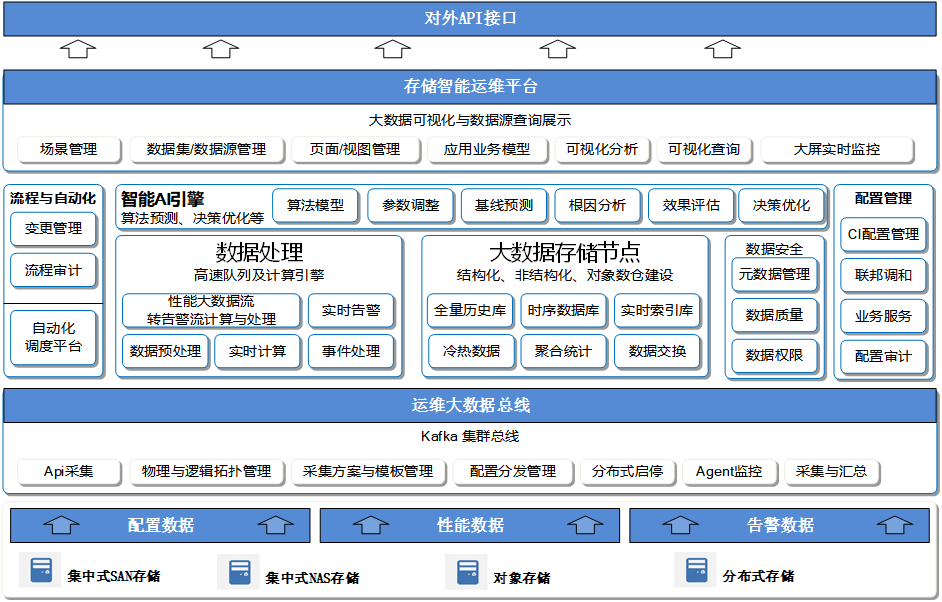Select the 算法模型 box in AI engine
942x602 pixels.
click(316, 206)
